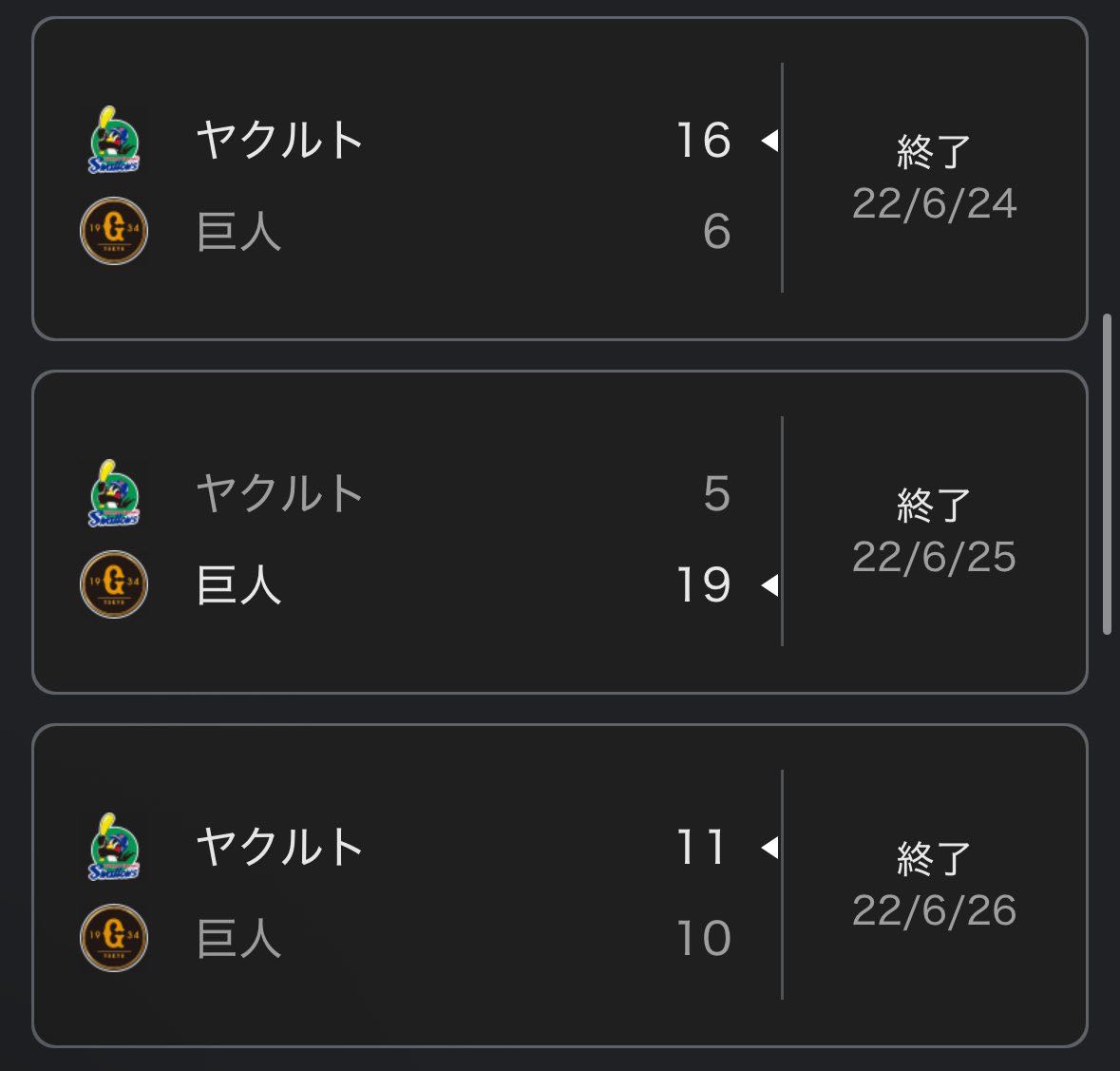Click the Giants score 10
The image size is (1120, 1071).
[x=703, y=938]
